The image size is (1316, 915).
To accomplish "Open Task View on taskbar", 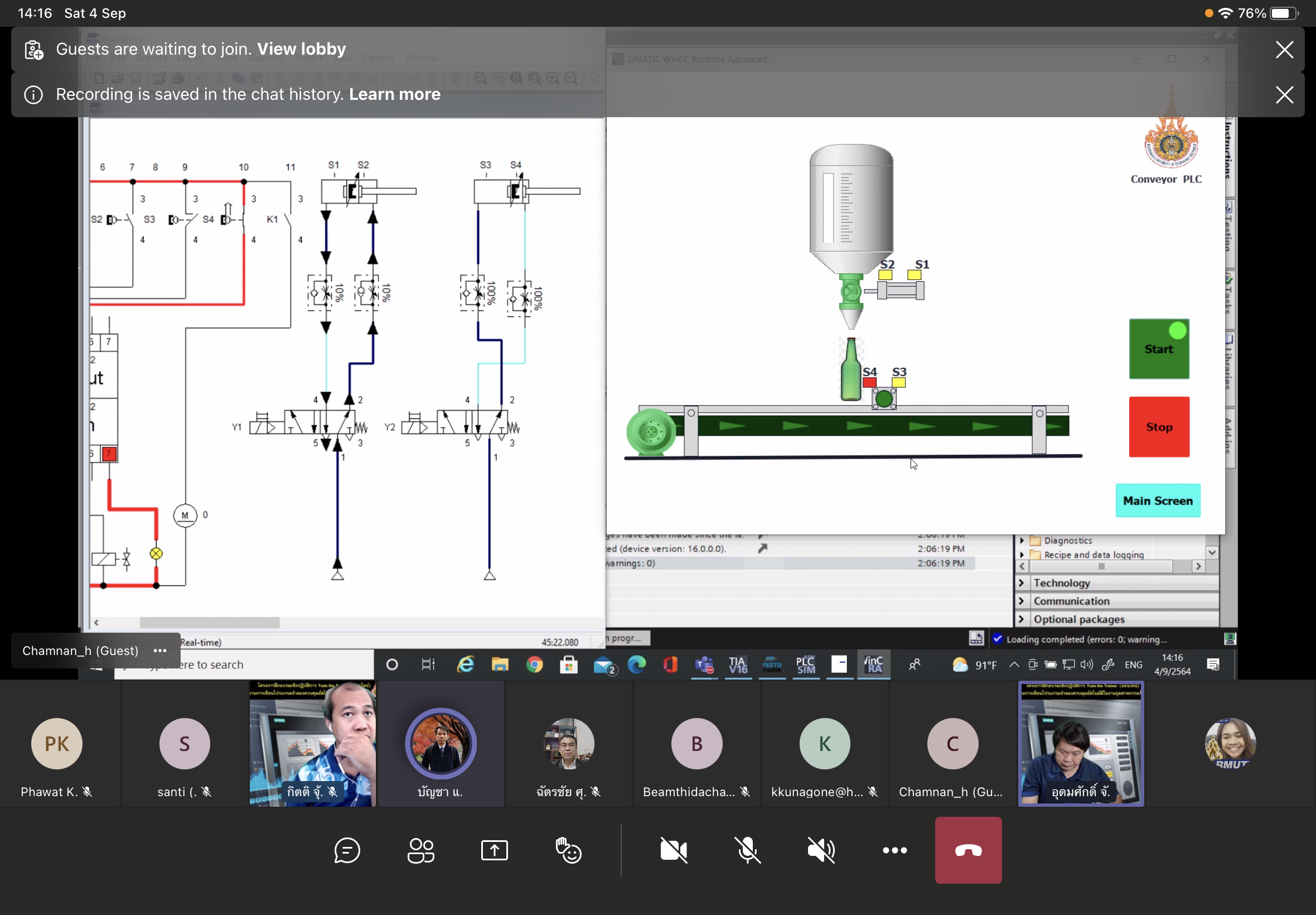I will point(428,664).
